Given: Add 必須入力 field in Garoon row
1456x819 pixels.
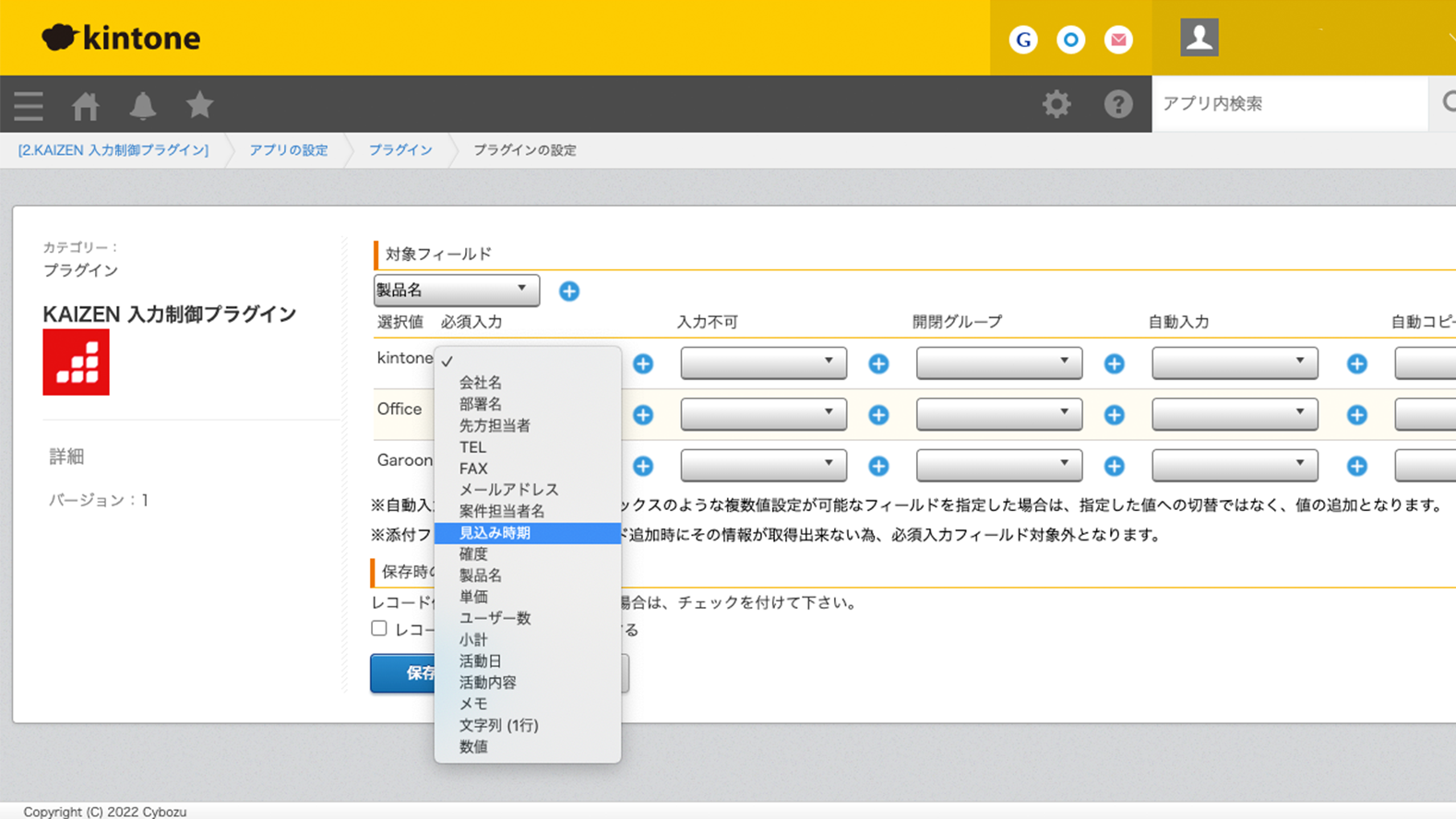Looking at the screenshot, I should [x=643, y=467].
